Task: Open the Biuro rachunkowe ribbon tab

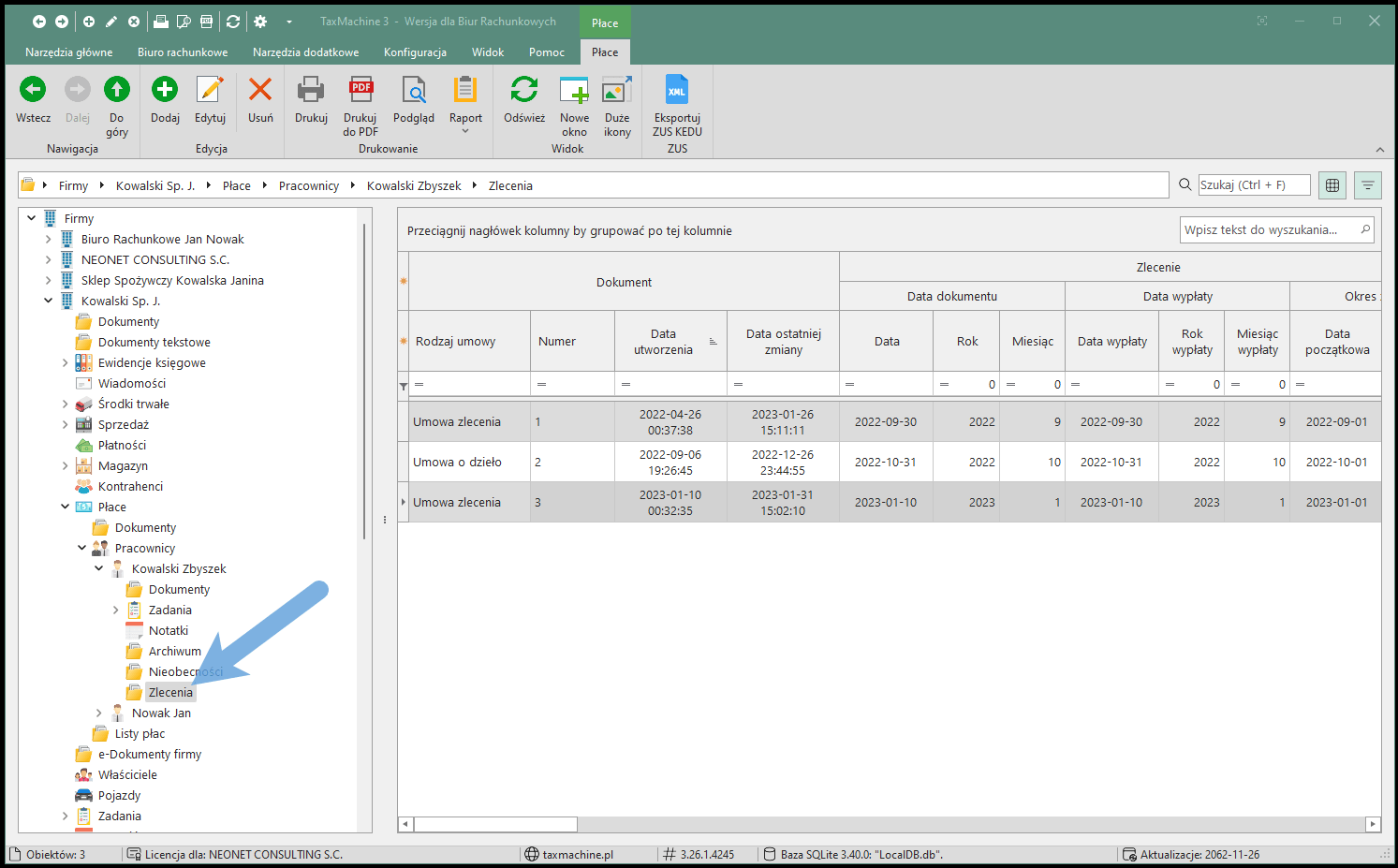Action: (183, 52)
